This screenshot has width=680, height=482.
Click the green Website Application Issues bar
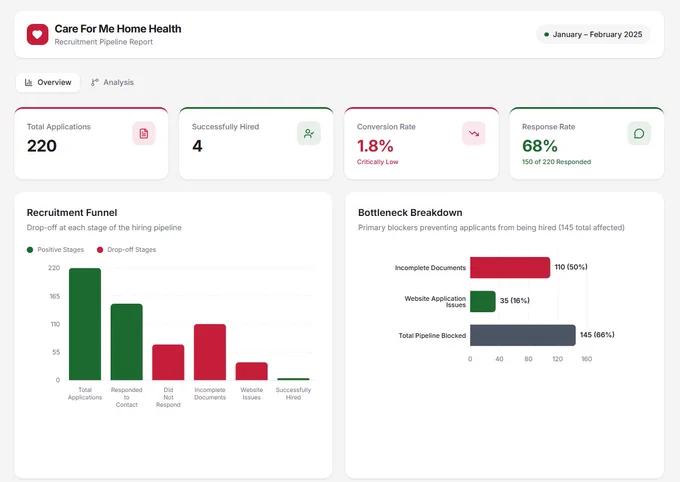point(483,302)
